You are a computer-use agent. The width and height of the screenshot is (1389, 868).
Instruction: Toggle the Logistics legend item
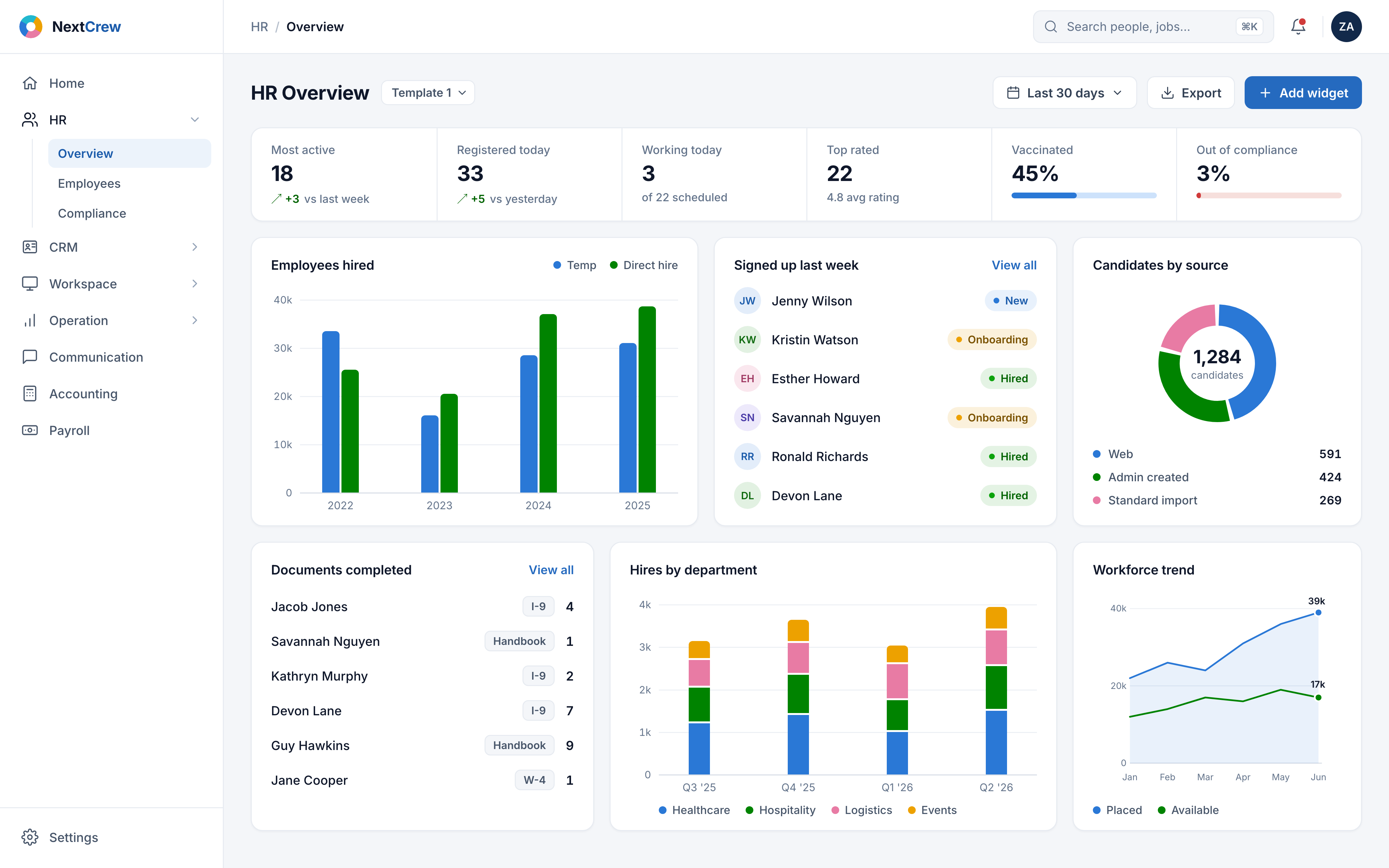861,810
